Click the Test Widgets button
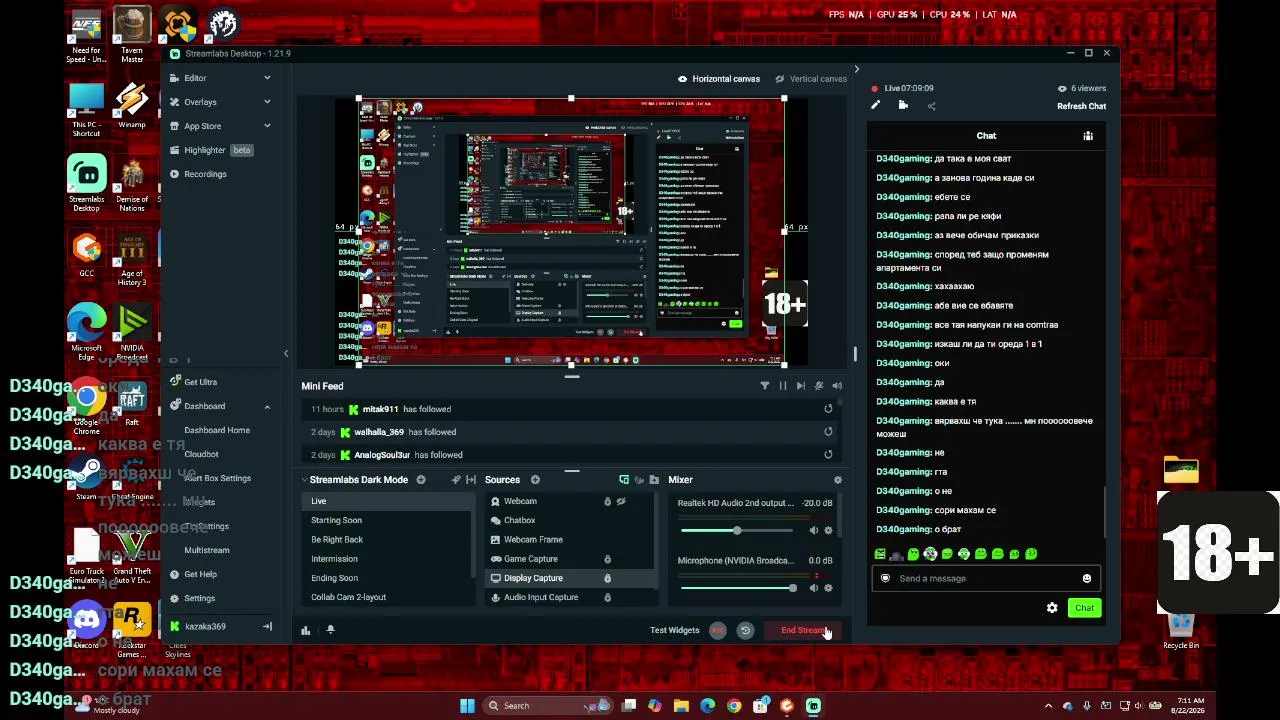Screen dimensions: 1280x720 [x=675, y=630]
